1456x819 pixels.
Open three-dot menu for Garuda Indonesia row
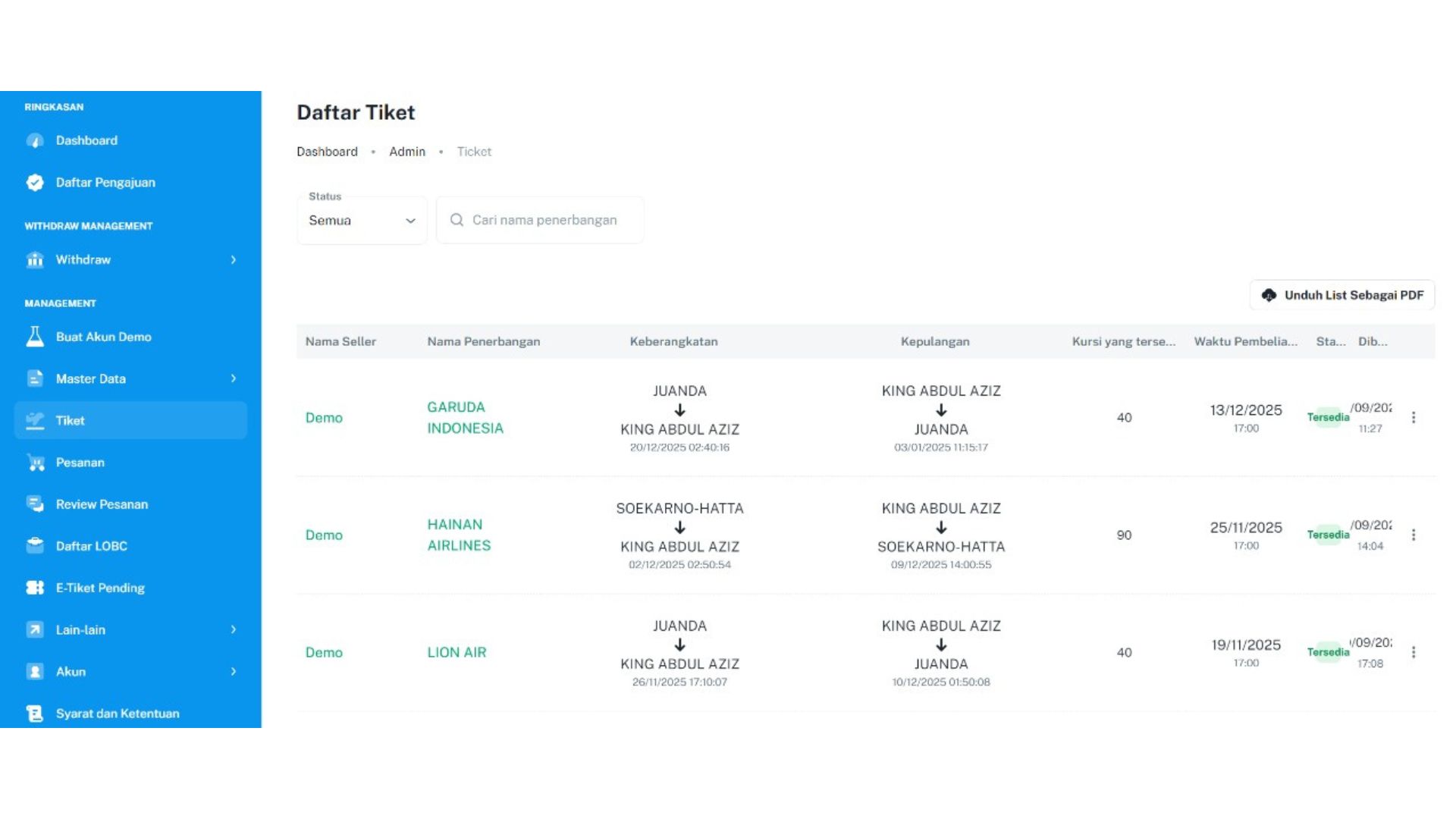tap(1414, 418)
